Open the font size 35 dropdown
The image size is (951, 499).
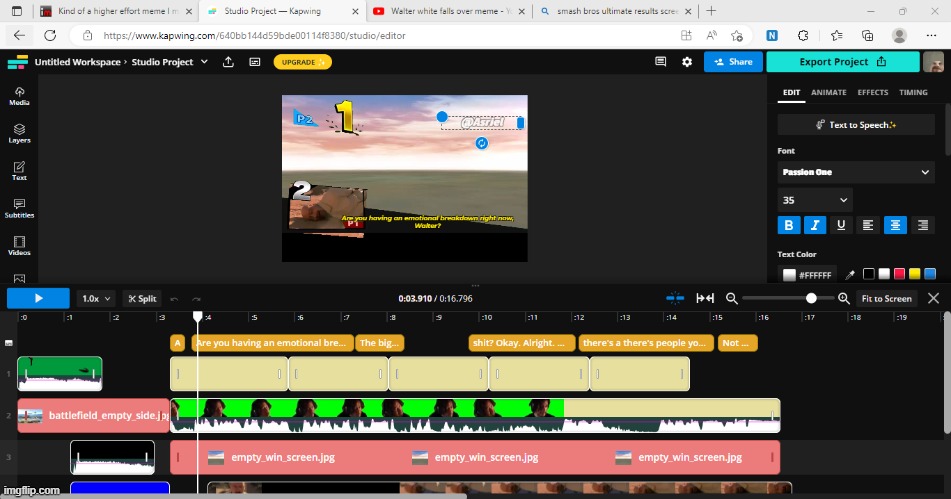point(815,200)
